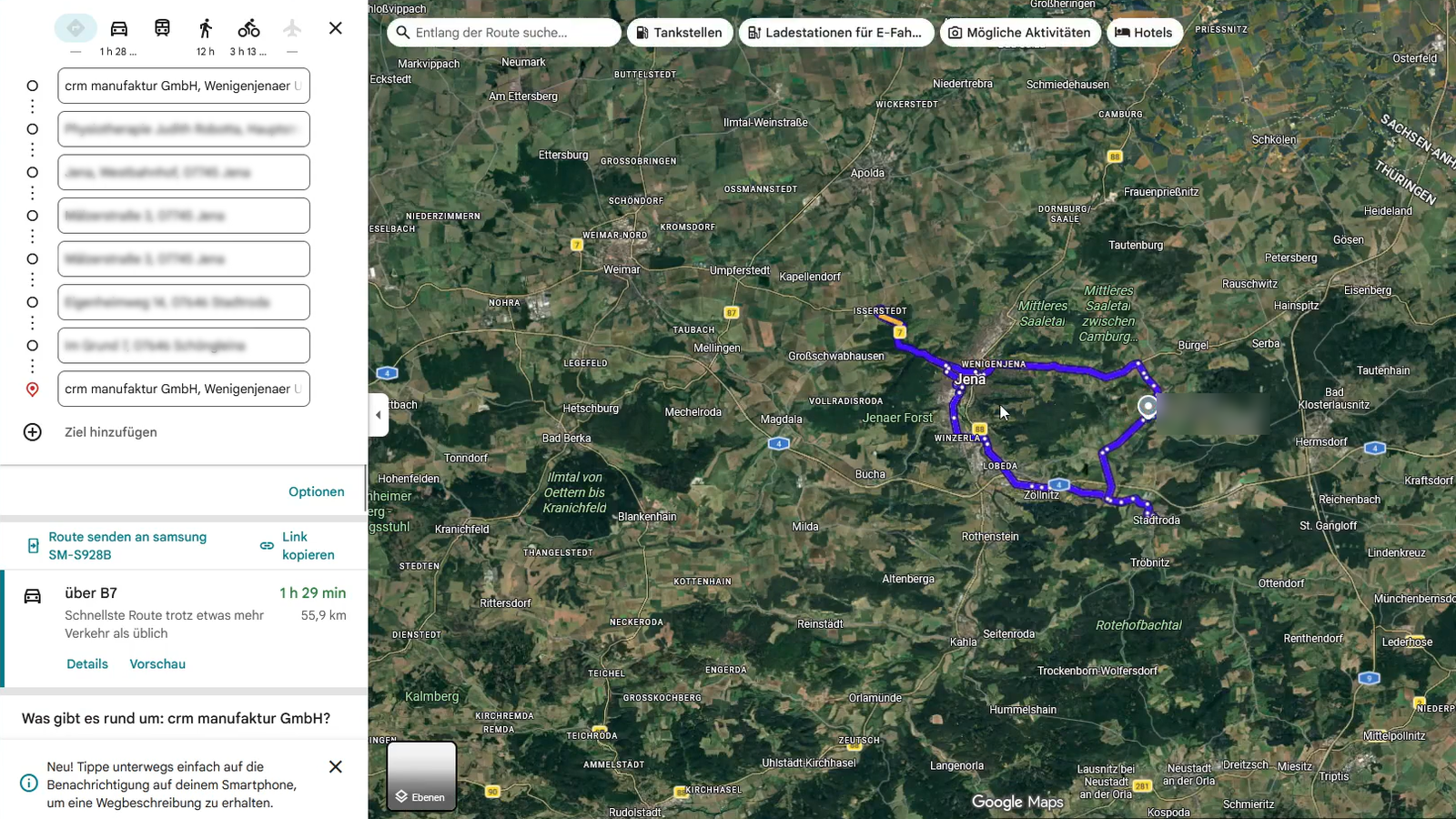1456x819 pixels.
Task: Collapse the side panel arrow
Action: pos(379,415)
